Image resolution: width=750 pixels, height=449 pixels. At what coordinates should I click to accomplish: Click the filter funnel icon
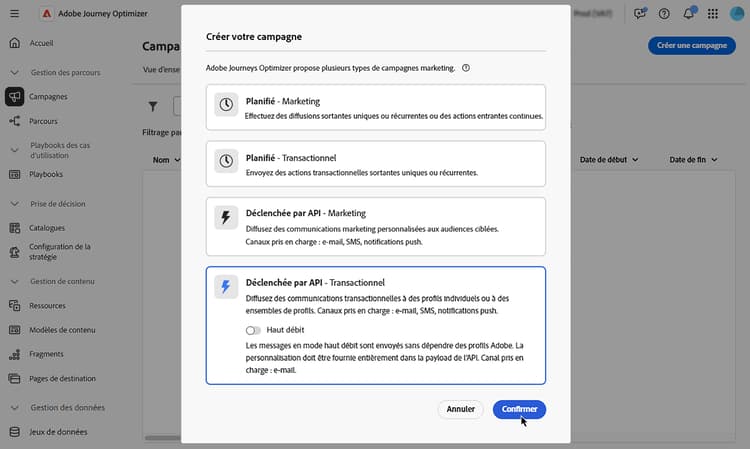(153, 106)
